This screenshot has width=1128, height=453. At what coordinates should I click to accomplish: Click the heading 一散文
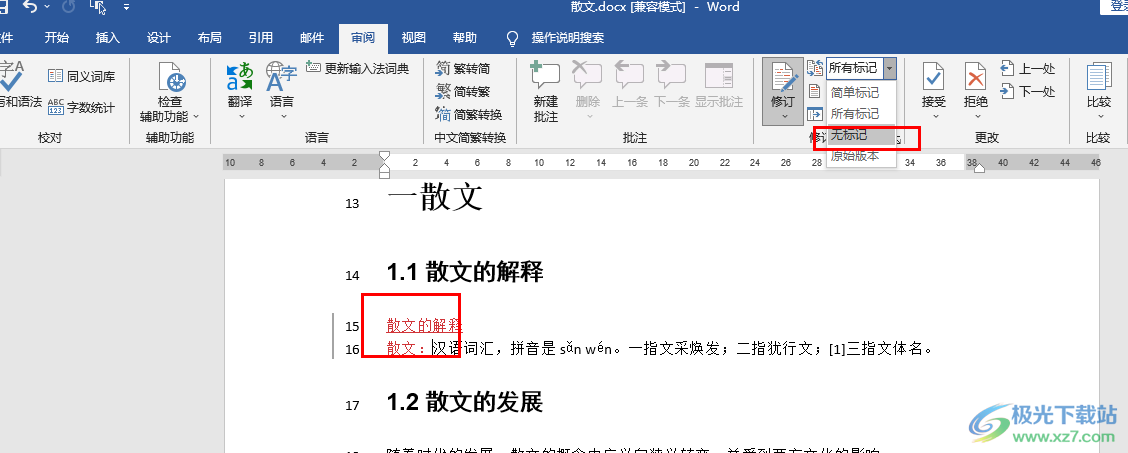coord(435,197)
